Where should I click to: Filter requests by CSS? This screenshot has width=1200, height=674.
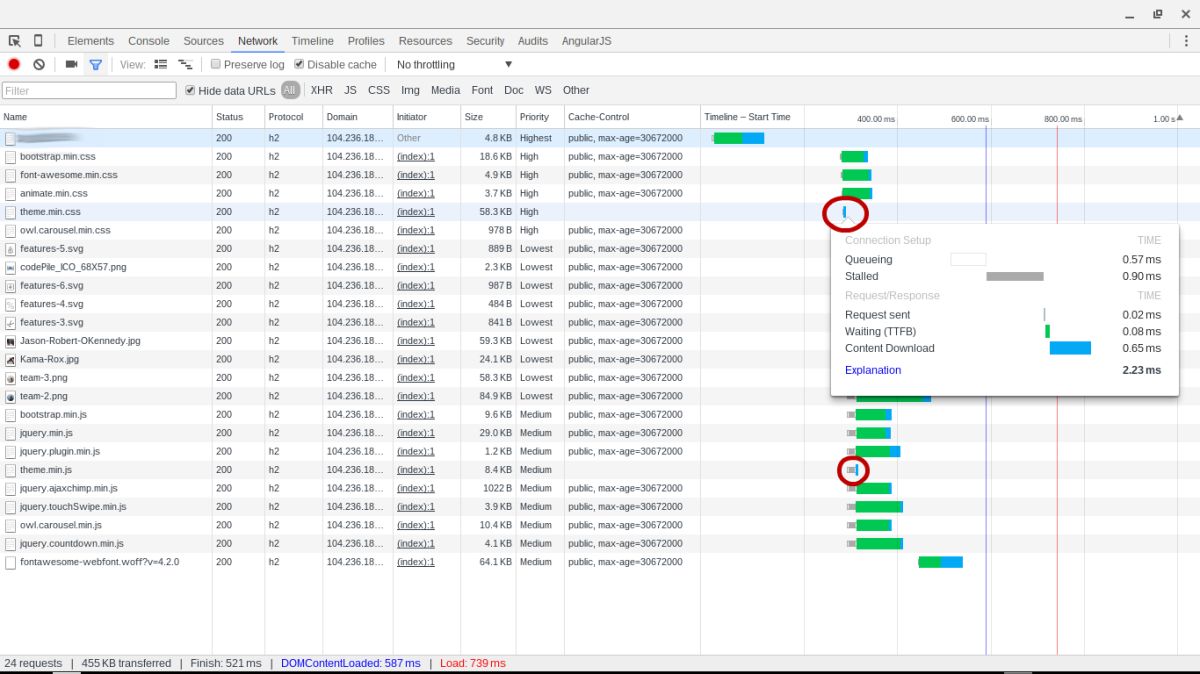click(379, 90)
